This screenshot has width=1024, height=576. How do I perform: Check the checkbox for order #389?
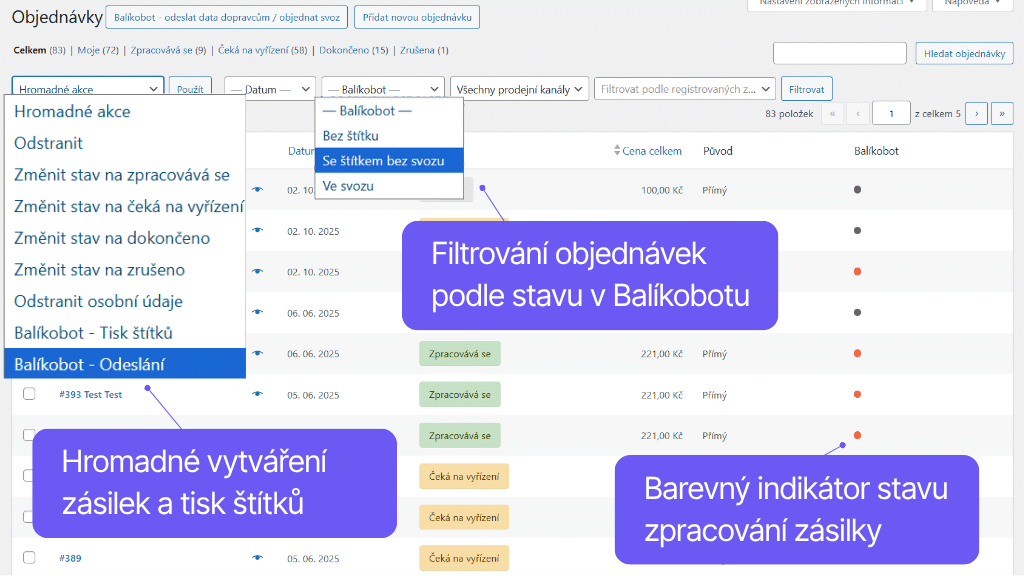pyautogui.click(x=27, y=558)
